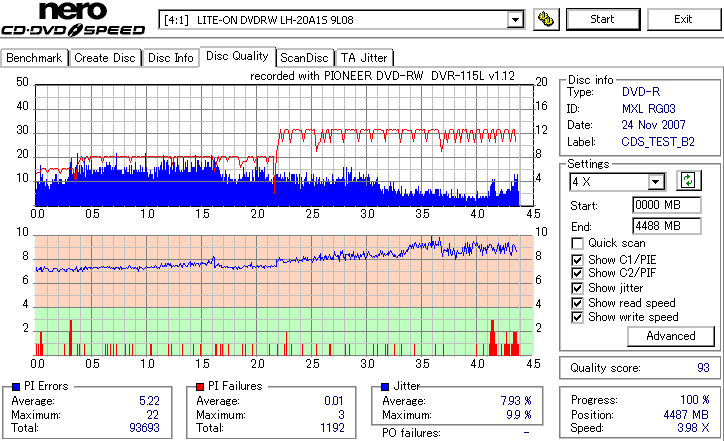Click the Jitter average 7.93 %
This screenshot has width=724, height=441.
[516, 401]
